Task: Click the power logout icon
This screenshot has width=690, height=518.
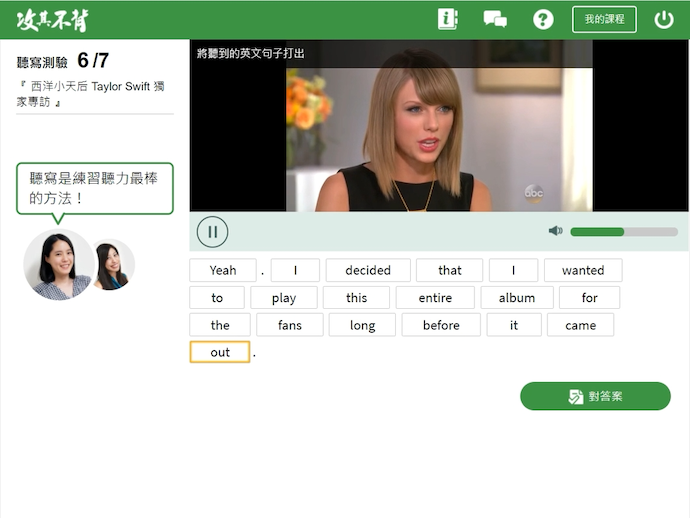Action: click(664, 19)
